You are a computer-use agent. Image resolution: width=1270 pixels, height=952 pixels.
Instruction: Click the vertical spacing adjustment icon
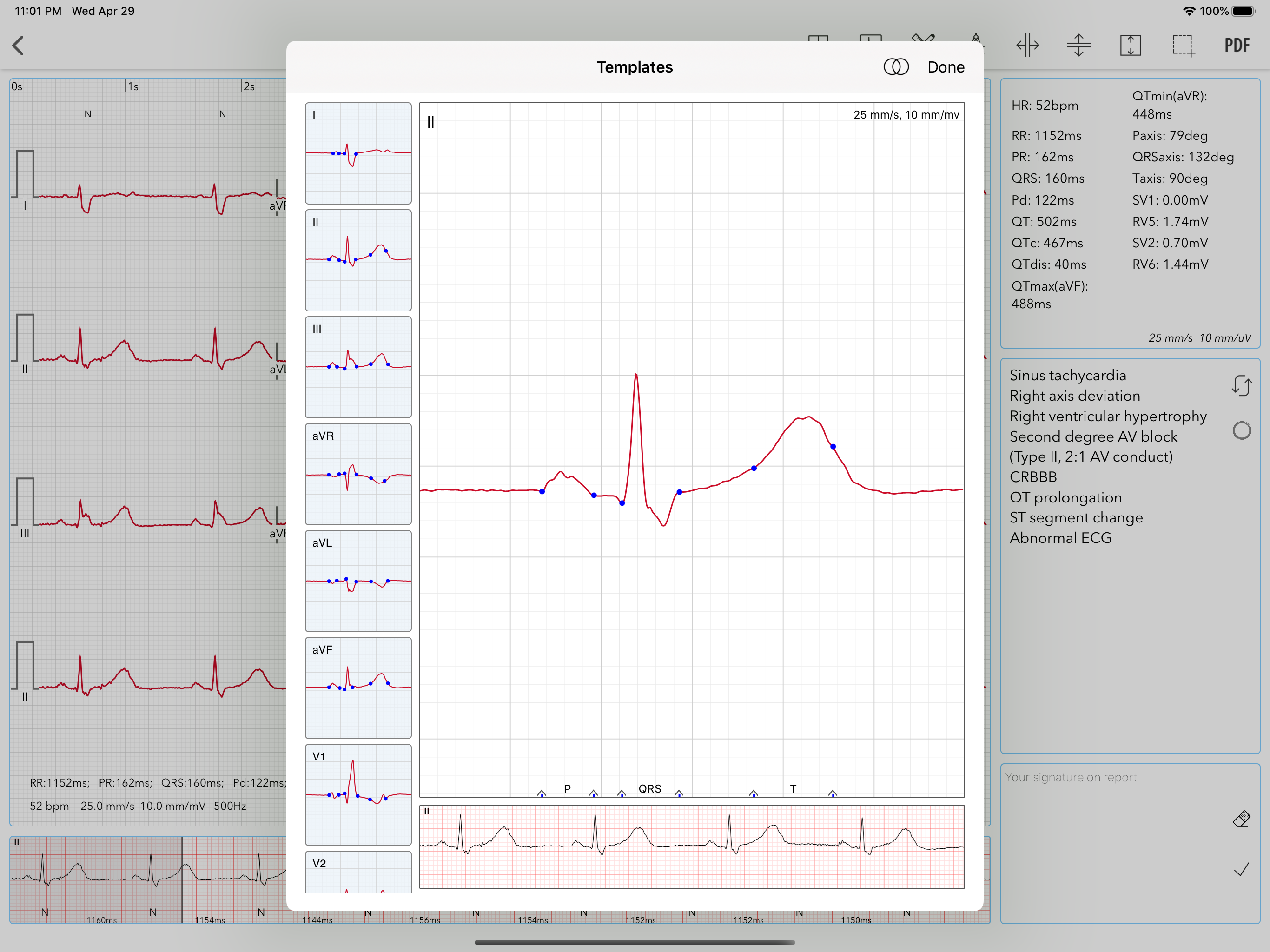pyautogui.click(x=1078, y=46)
